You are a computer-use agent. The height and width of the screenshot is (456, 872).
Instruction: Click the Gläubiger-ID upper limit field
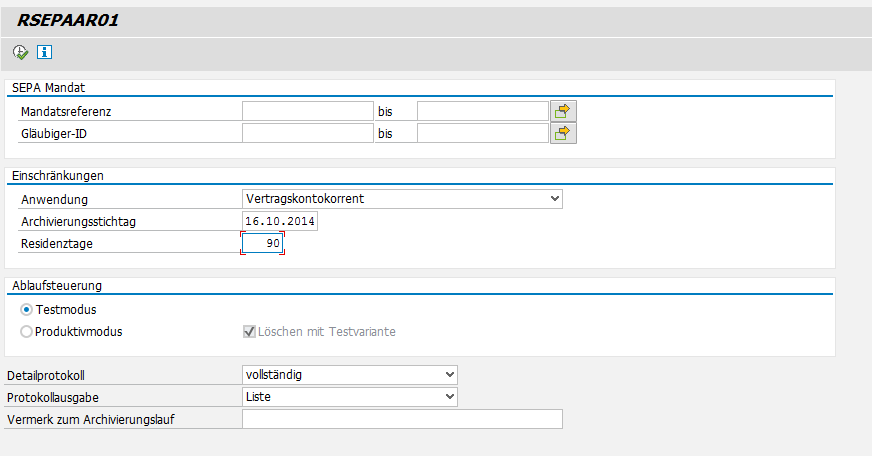[x=482, y=132]
